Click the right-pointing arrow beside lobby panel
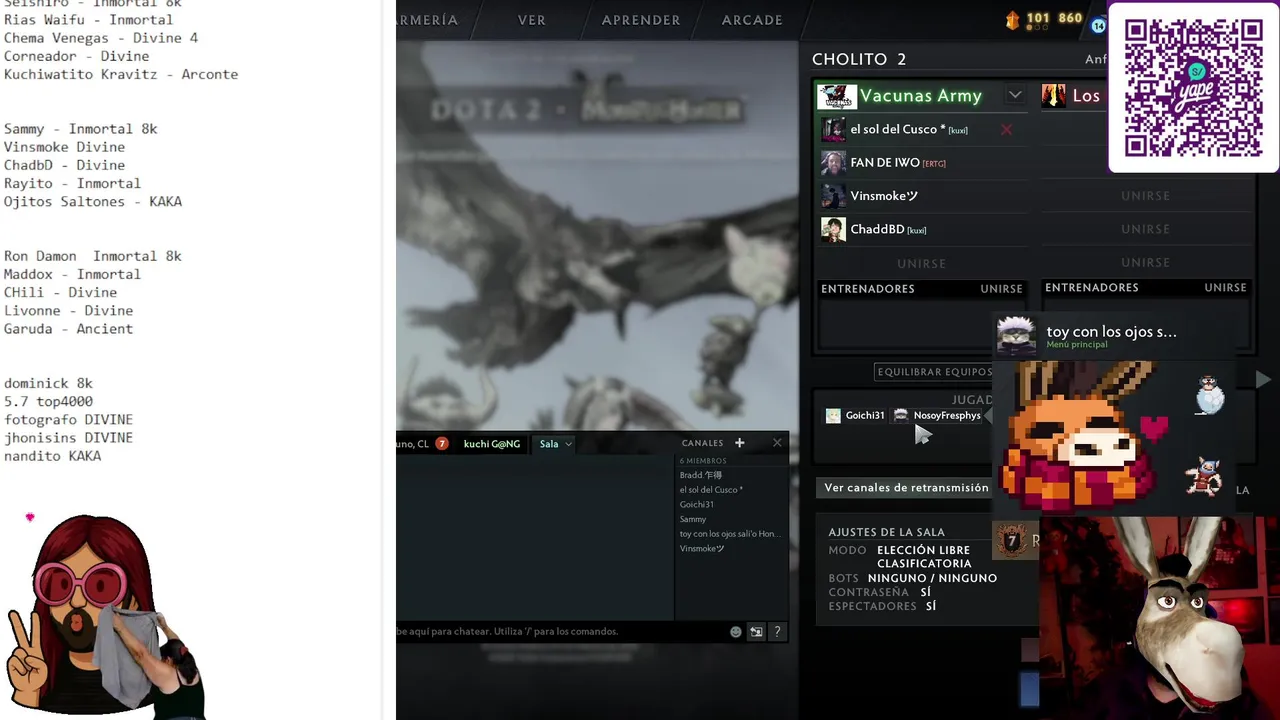The height and width of the screenshot is (720, 1280). tap(1263, 379)
